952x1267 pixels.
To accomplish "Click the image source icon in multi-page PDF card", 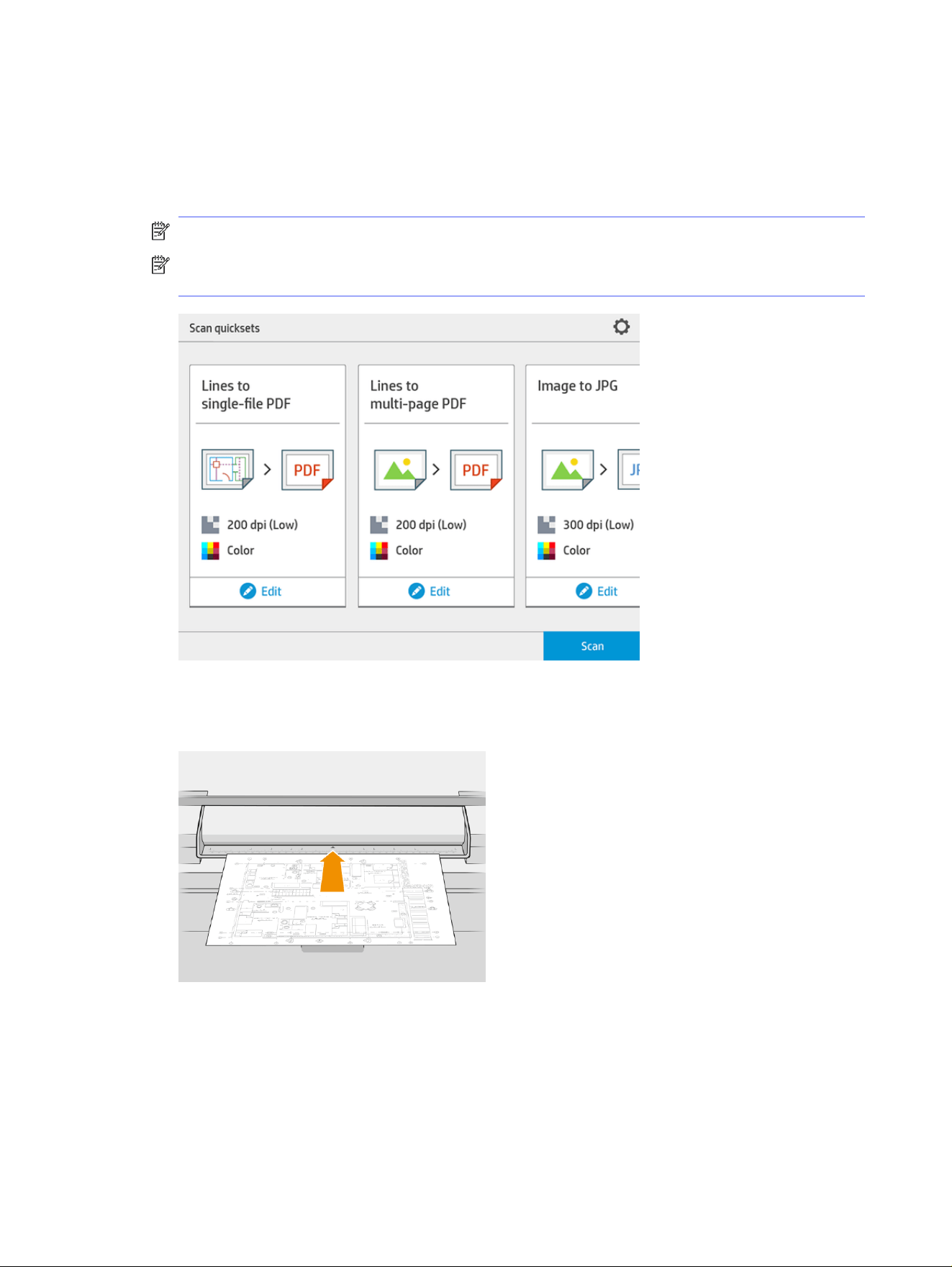I will click(400, 470).
